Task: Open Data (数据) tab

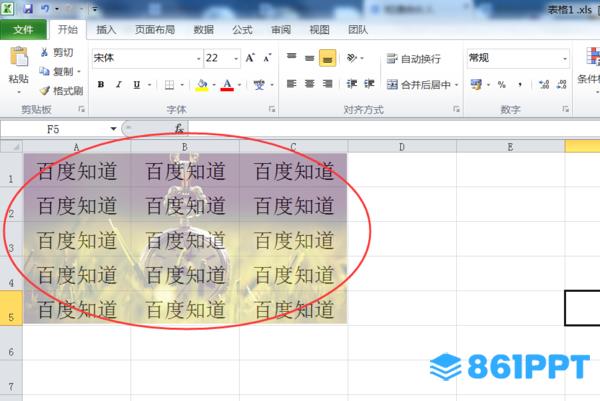Action: point(204,29)
